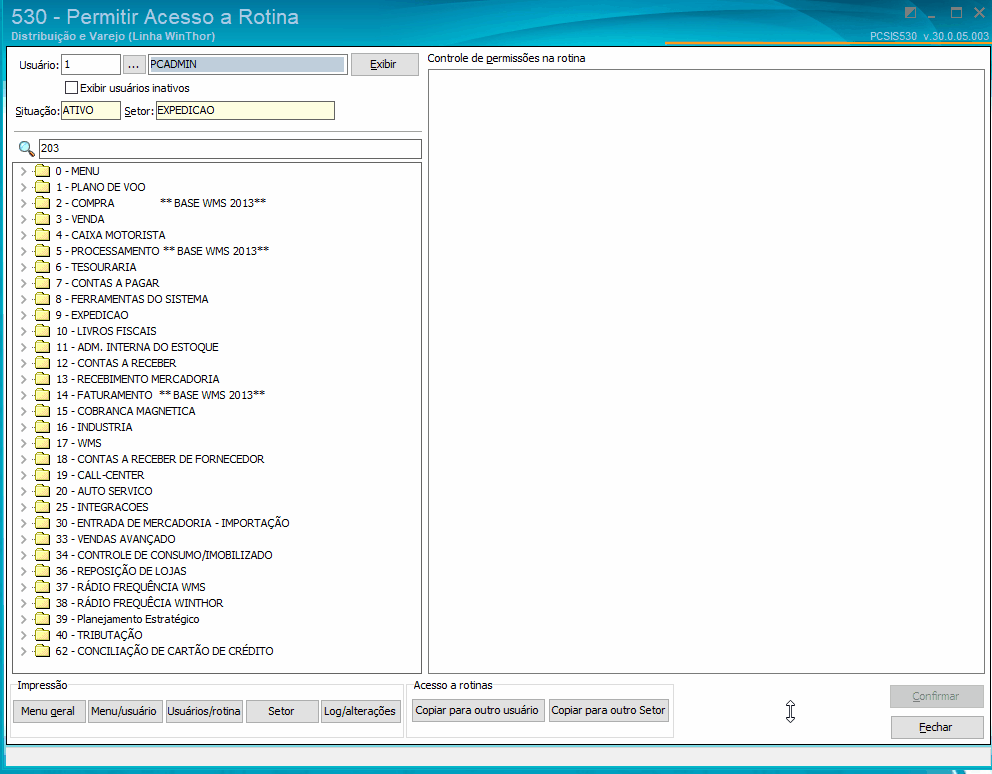The image size is (992, 774).
Task: Click the Exibir button
Action: click(385, 65)
